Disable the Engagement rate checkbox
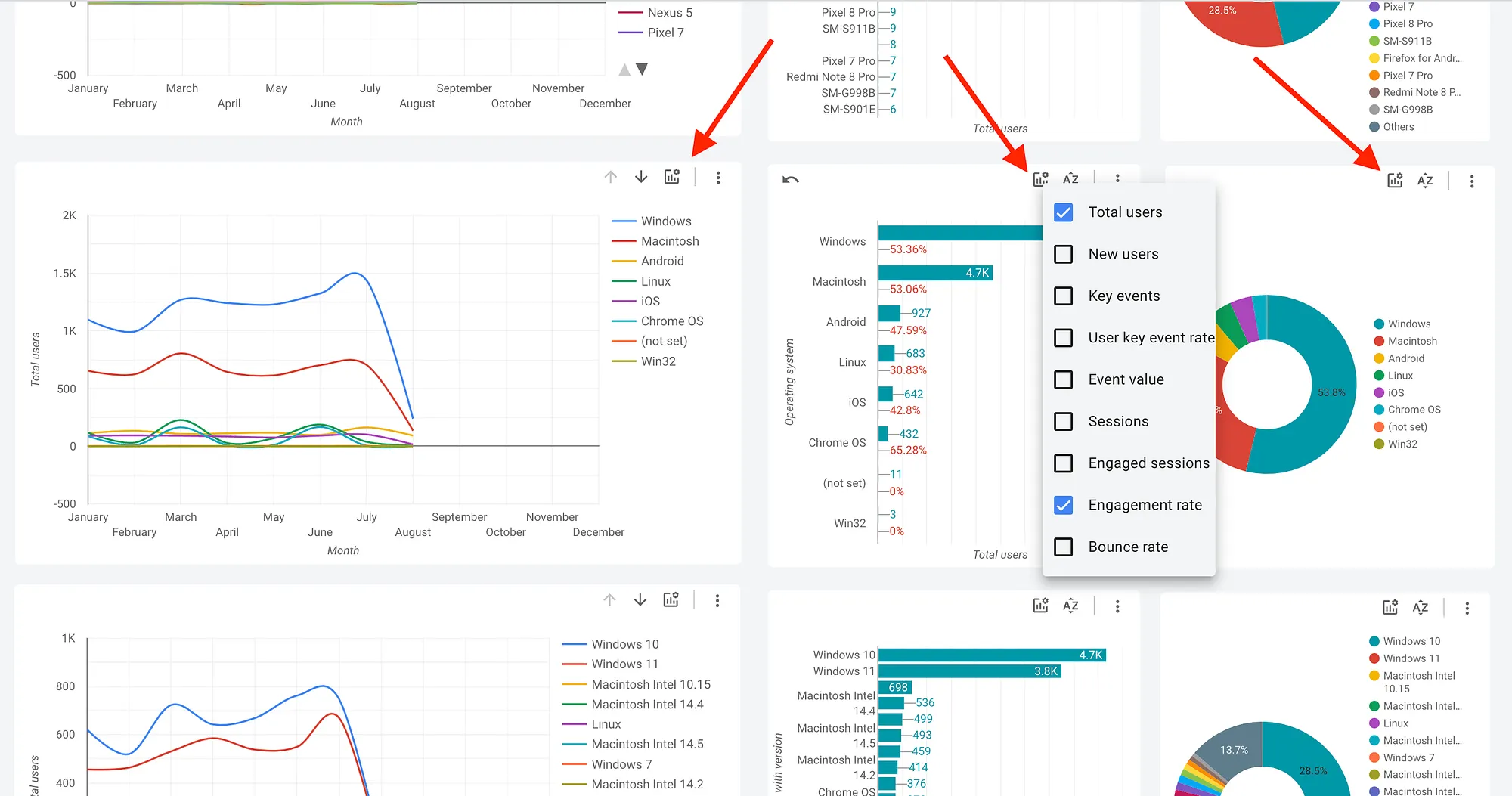The width and height of the screenshot is (1512, 796). tap(1063, 505)
